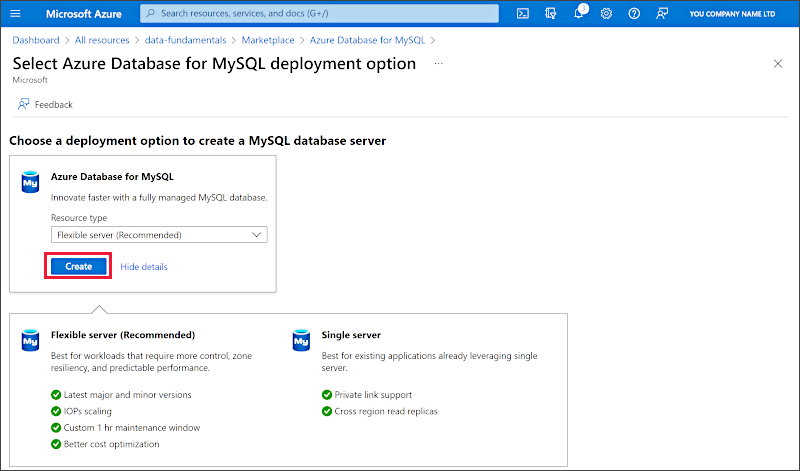Click the Flexible server (Recommended) heading
This screenshot has height=471, width=800.
[123, 335]
